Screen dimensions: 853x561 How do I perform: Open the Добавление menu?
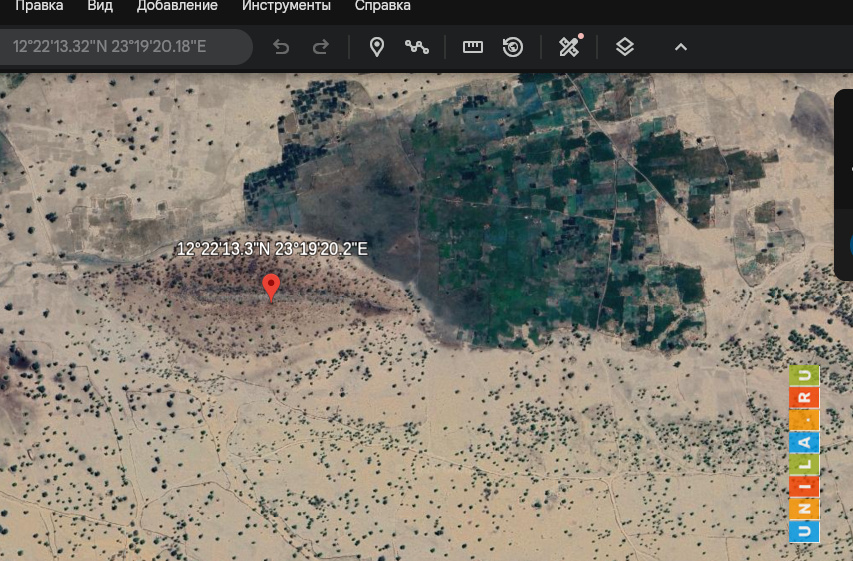coord(177,6)
